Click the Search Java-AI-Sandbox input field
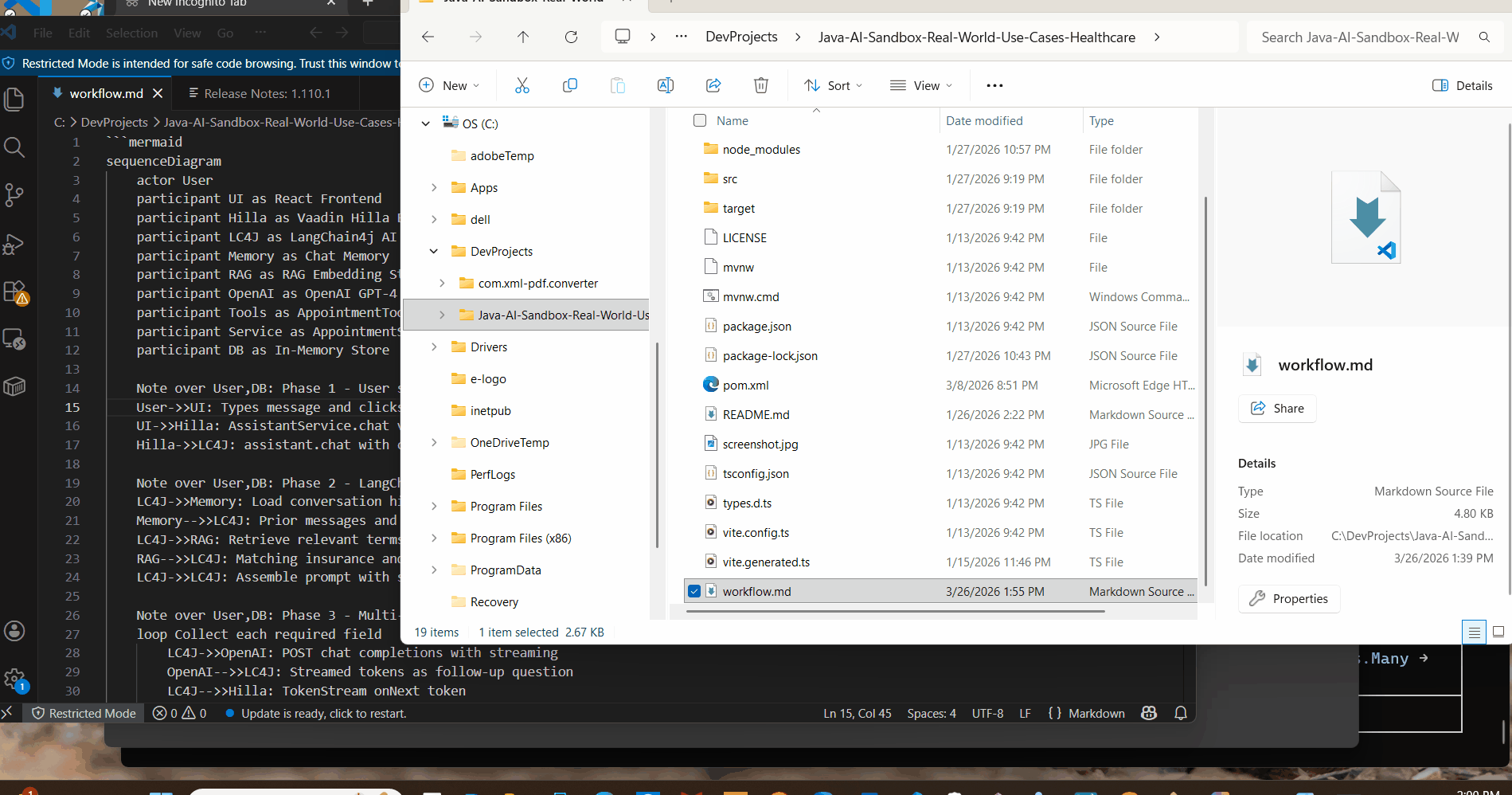 click(1362, 37)
